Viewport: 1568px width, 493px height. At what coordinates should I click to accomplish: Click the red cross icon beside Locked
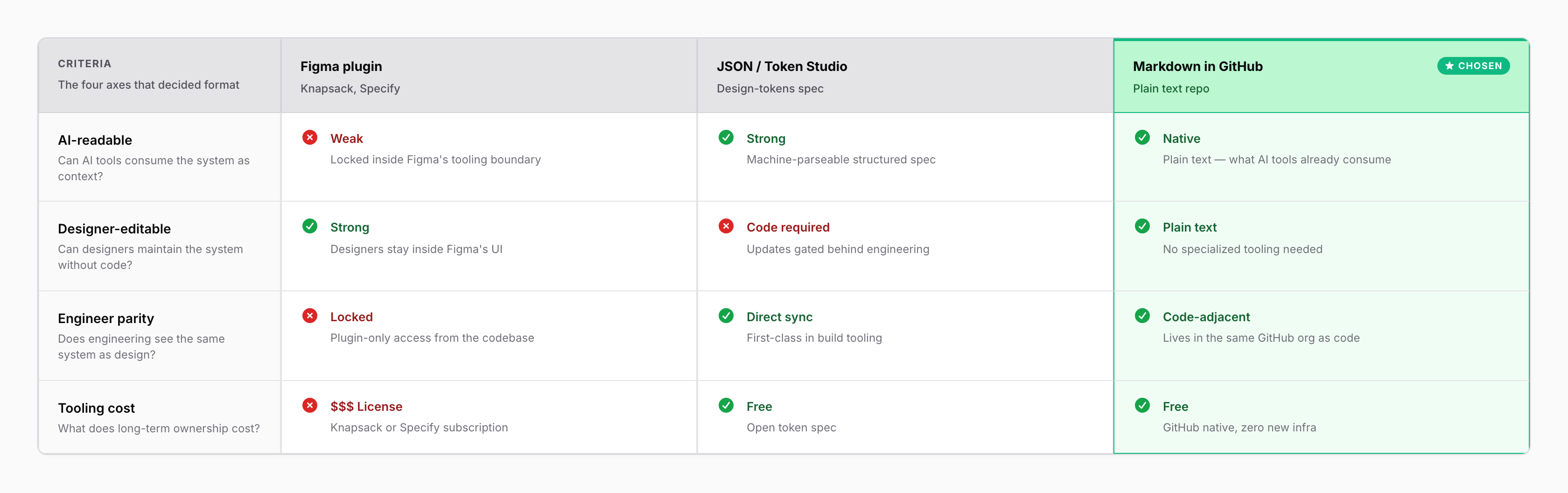pyautogui.click(x=310, y=316)
